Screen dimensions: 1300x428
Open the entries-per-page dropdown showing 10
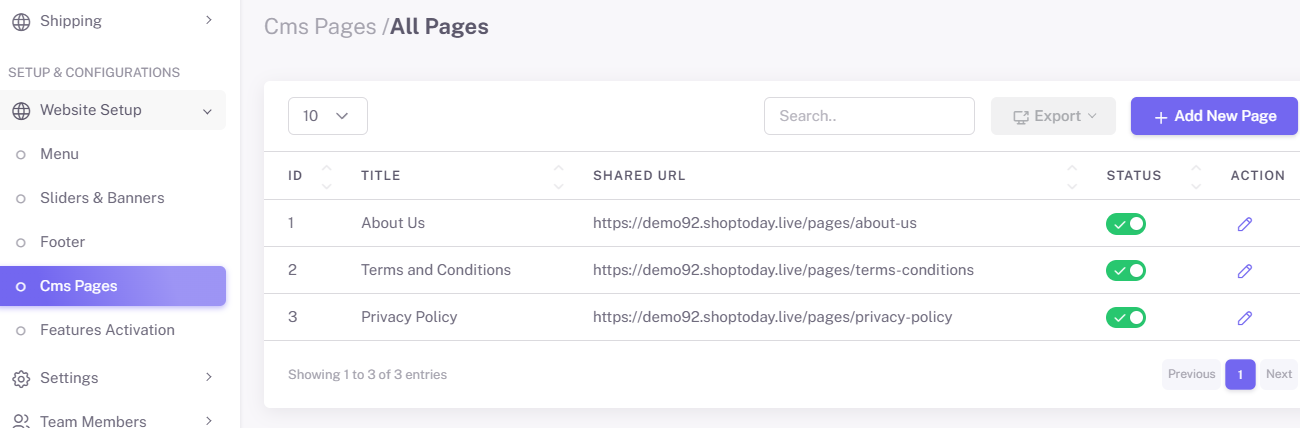328,116
